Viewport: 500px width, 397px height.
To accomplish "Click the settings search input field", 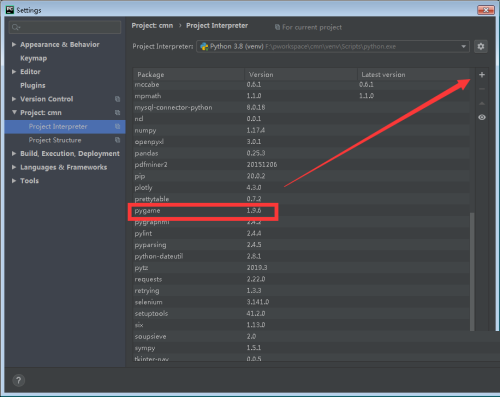I will (x=65, y=27).
